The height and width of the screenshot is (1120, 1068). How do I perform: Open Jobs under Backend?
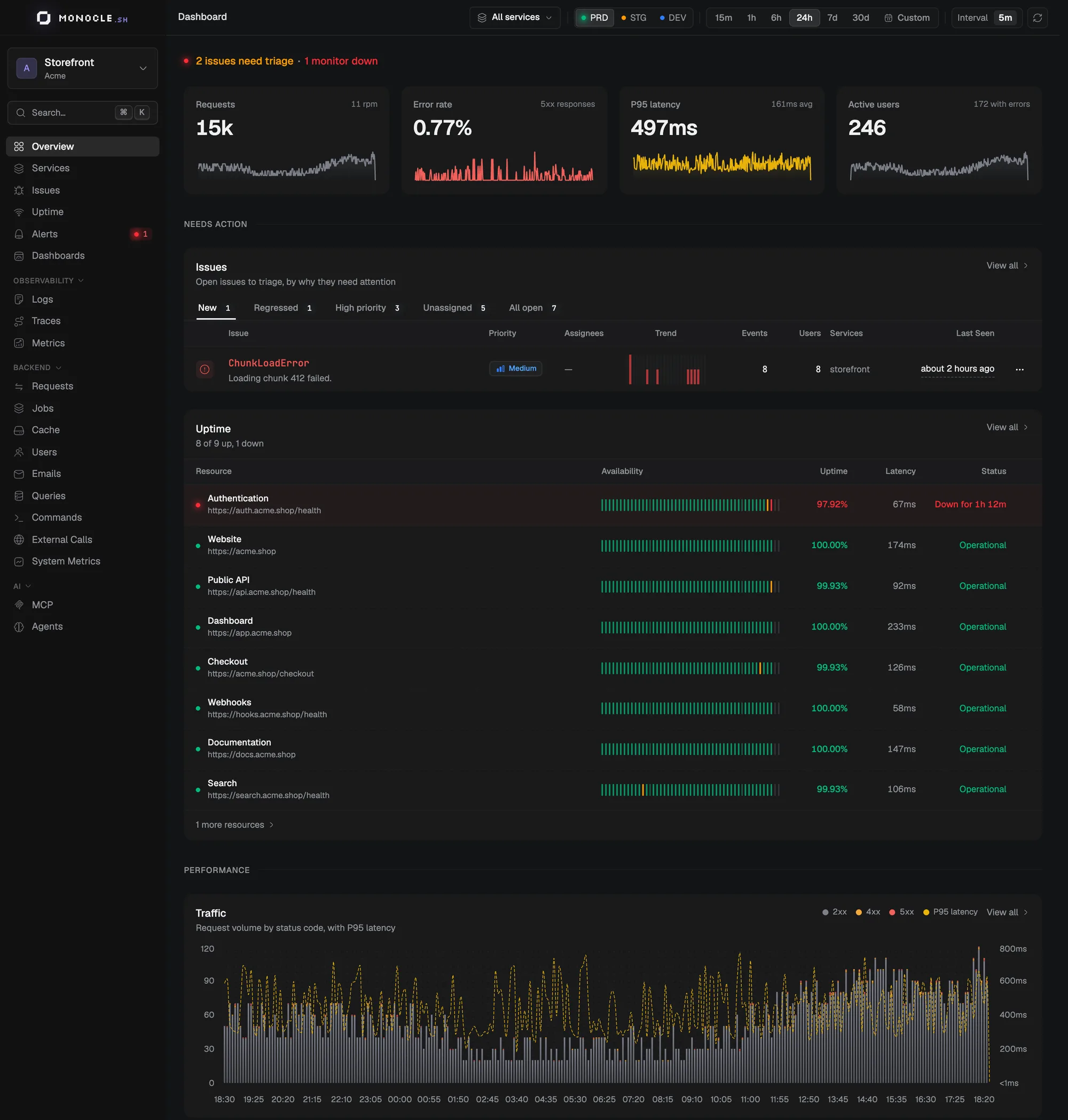coord(83,408)
